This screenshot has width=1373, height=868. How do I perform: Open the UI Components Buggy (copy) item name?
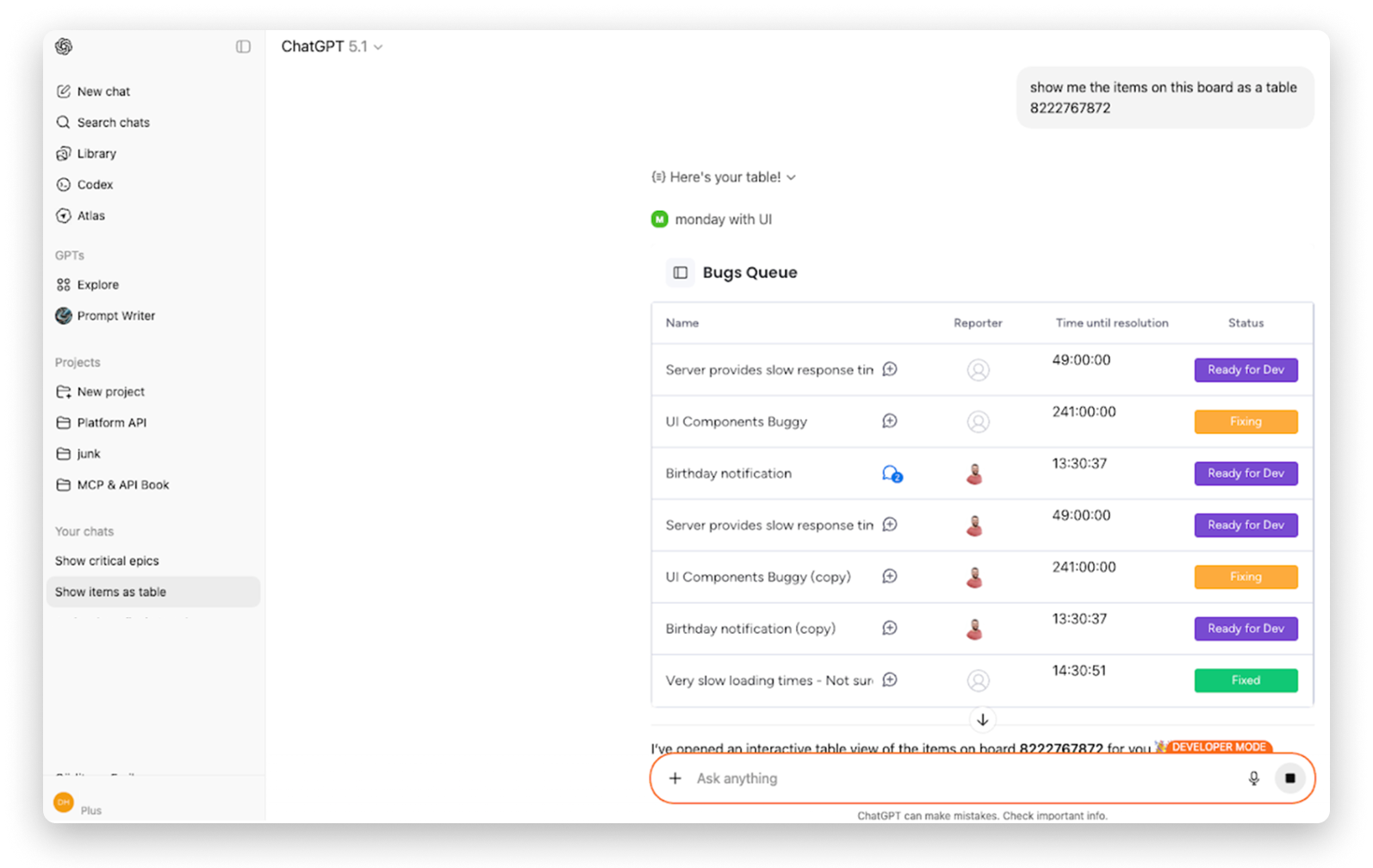pyautogui.click(x=758, y=577)
